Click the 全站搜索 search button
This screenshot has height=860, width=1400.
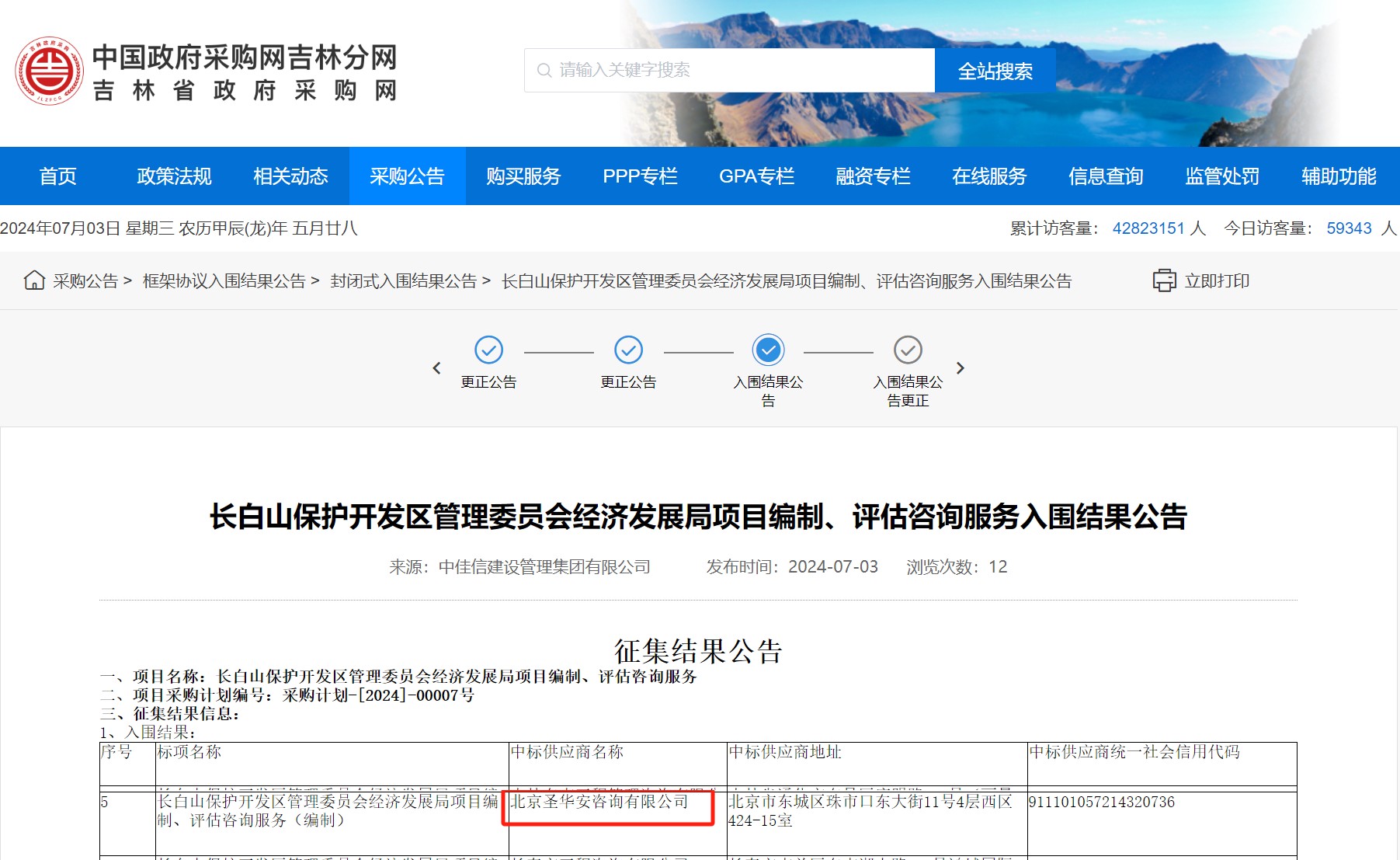pyautogui.click(x=995, y=71)
